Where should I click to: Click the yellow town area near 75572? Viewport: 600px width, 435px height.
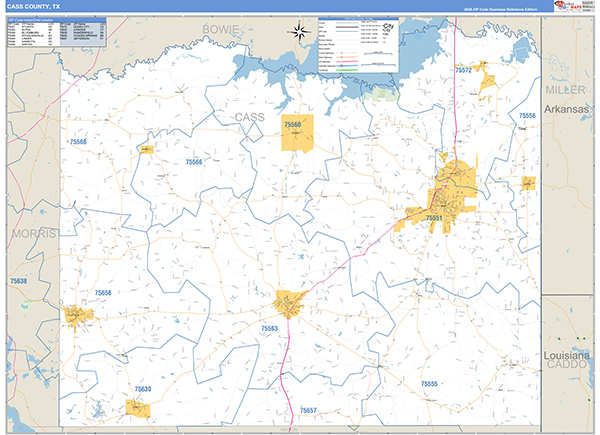coord(488,80)
